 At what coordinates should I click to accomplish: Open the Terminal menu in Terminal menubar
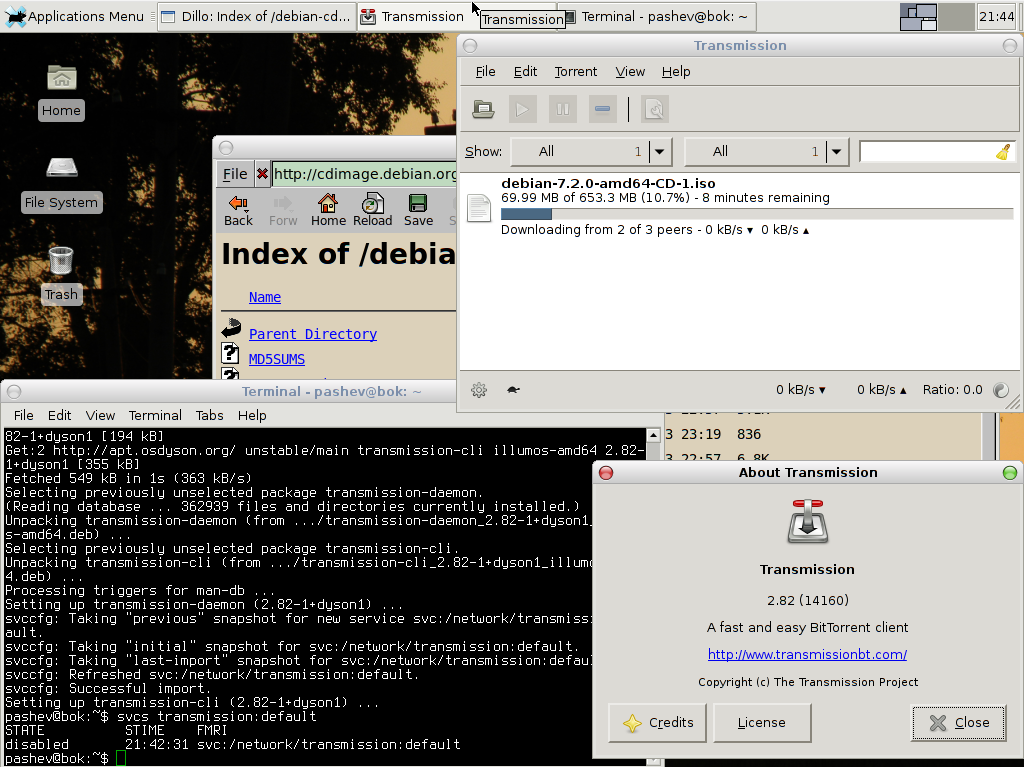click(155, 416)
